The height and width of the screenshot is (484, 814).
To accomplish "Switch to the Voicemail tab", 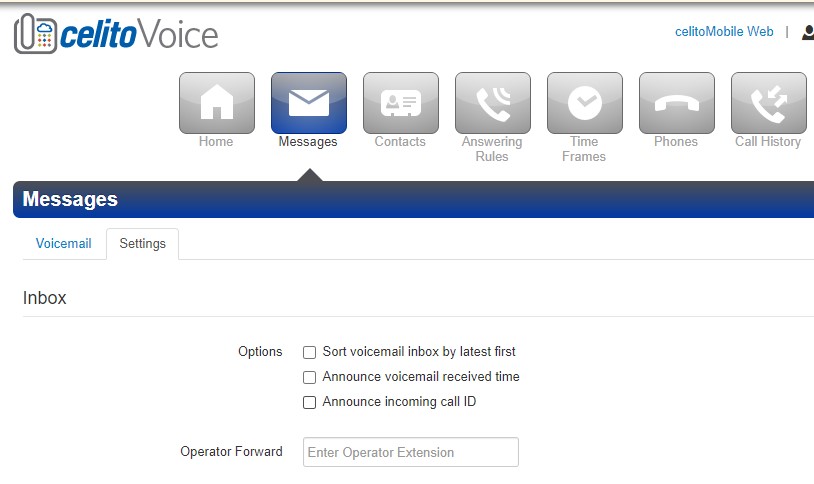I will point(63,244).
